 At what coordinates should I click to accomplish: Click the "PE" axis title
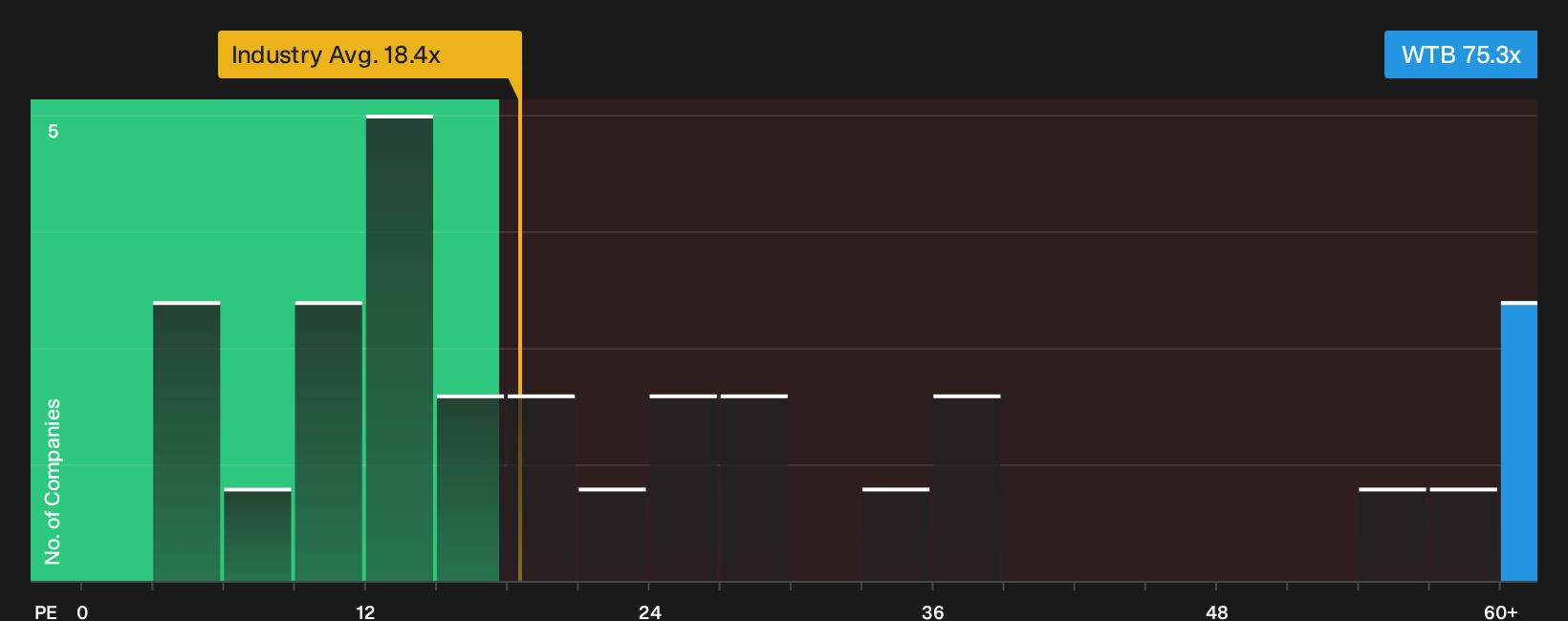[x=46, y=611]
